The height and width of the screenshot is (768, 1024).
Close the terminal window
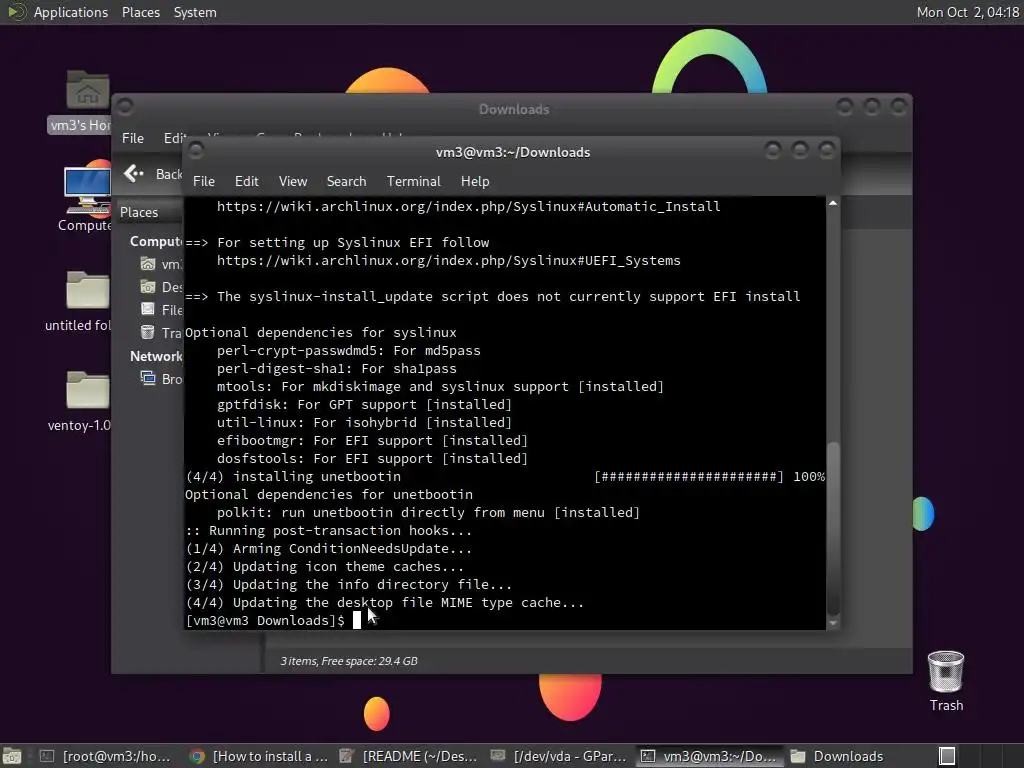click(x=827, y=151)
